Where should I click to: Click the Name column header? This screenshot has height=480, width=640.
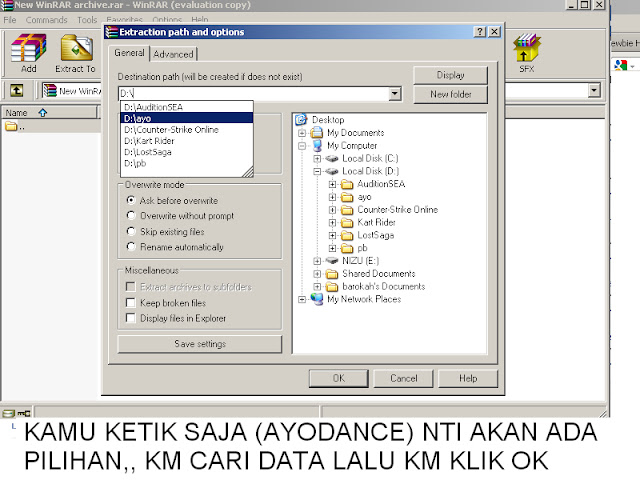pos(50,113)
